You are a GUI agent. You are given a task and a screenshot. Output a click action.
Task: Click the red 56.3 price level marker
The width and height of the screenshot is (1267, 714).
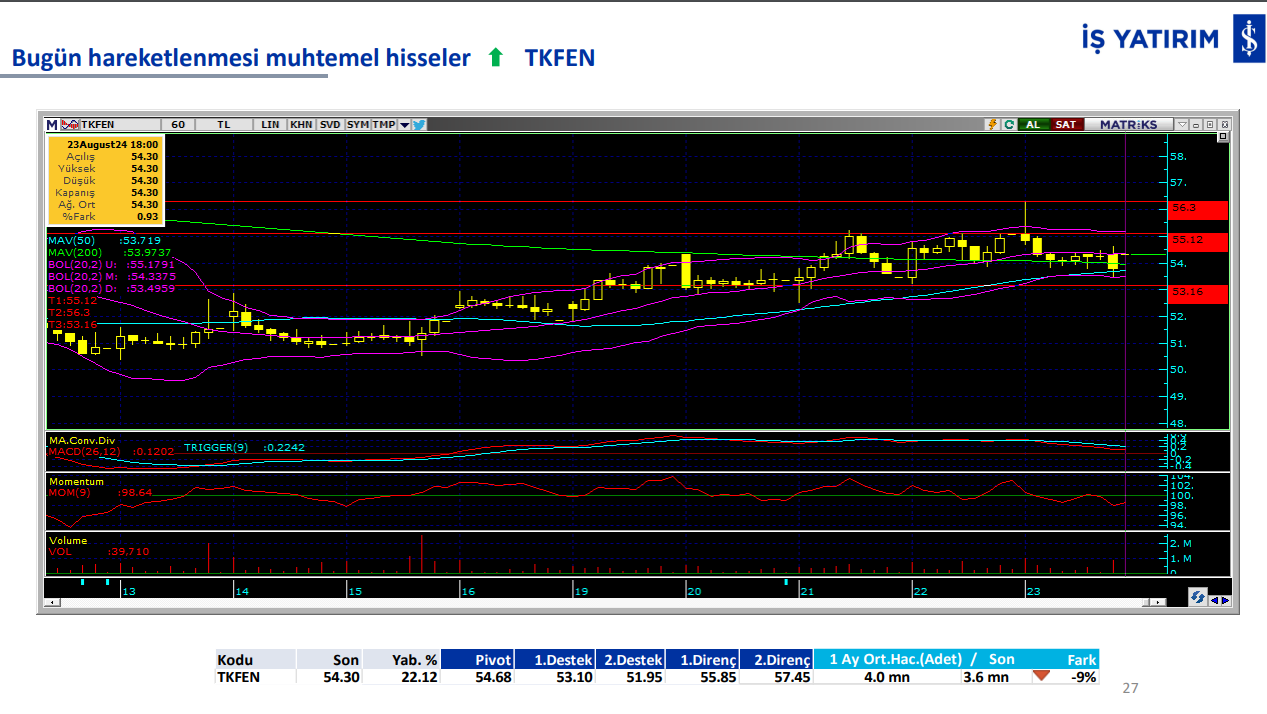pos(1198,209)
